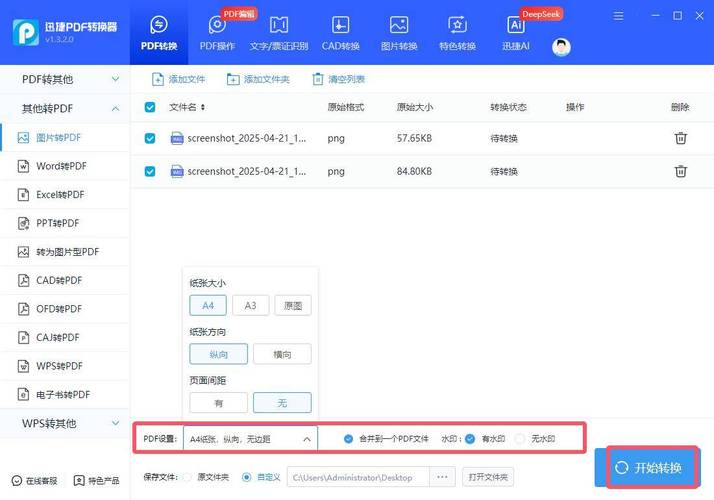Open 特色产品 link
Image resolution: width=714 pixels, height=500 pixels.
97,480
